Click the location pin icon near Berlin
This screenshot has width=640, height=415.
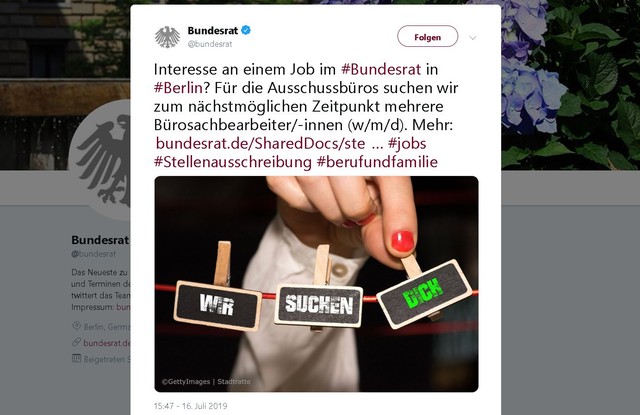[x=76, y=326]
